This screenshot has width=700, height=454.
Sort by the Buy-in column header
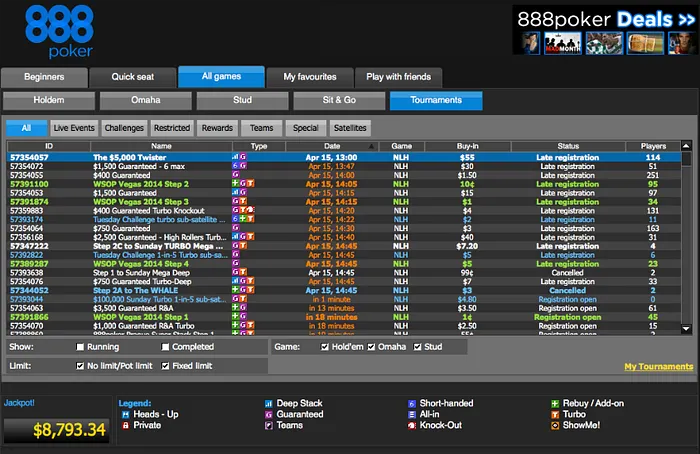pyautogui.click(x=467, y=146)
